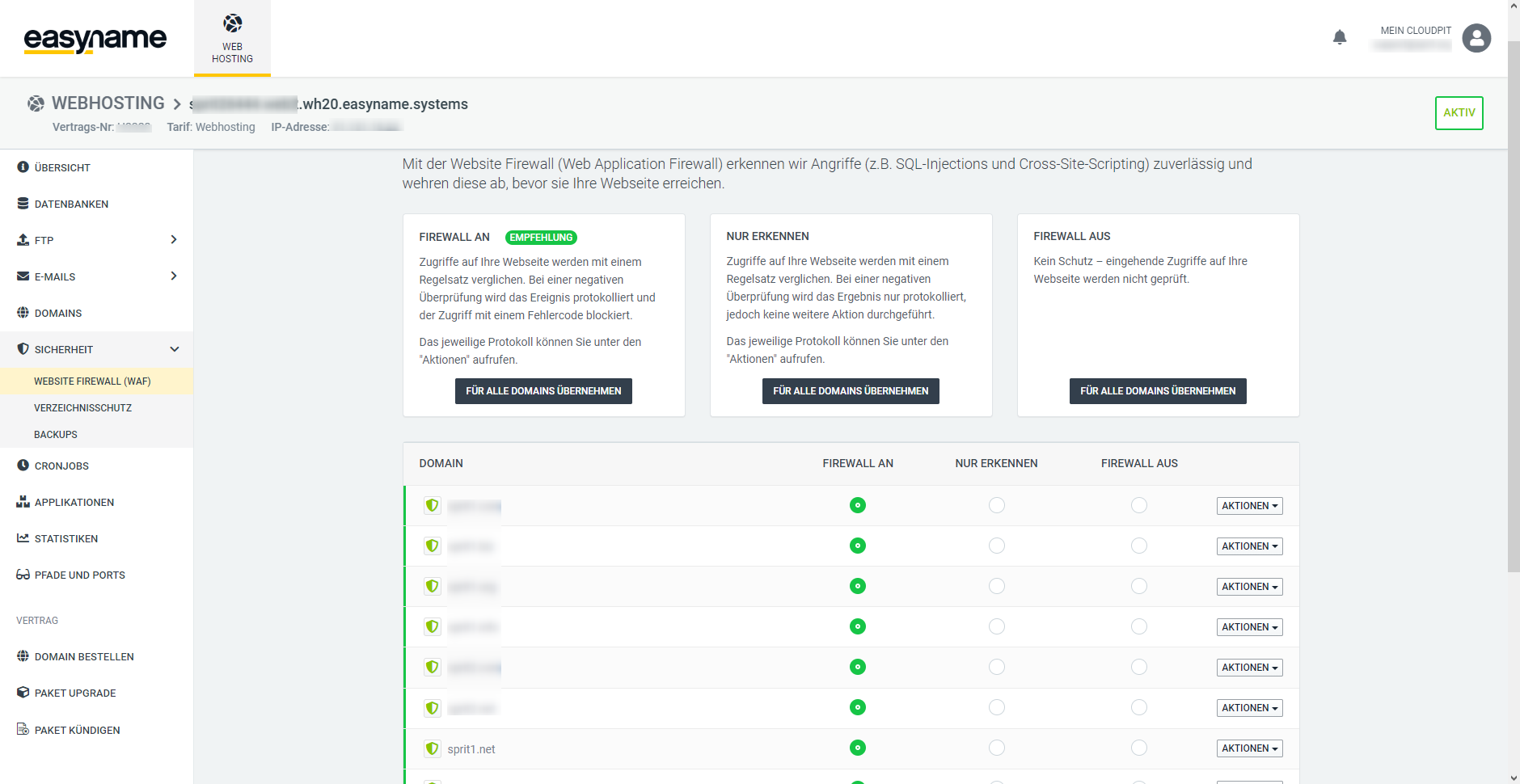
Task: Click the easyname logo
Action: 95,39
